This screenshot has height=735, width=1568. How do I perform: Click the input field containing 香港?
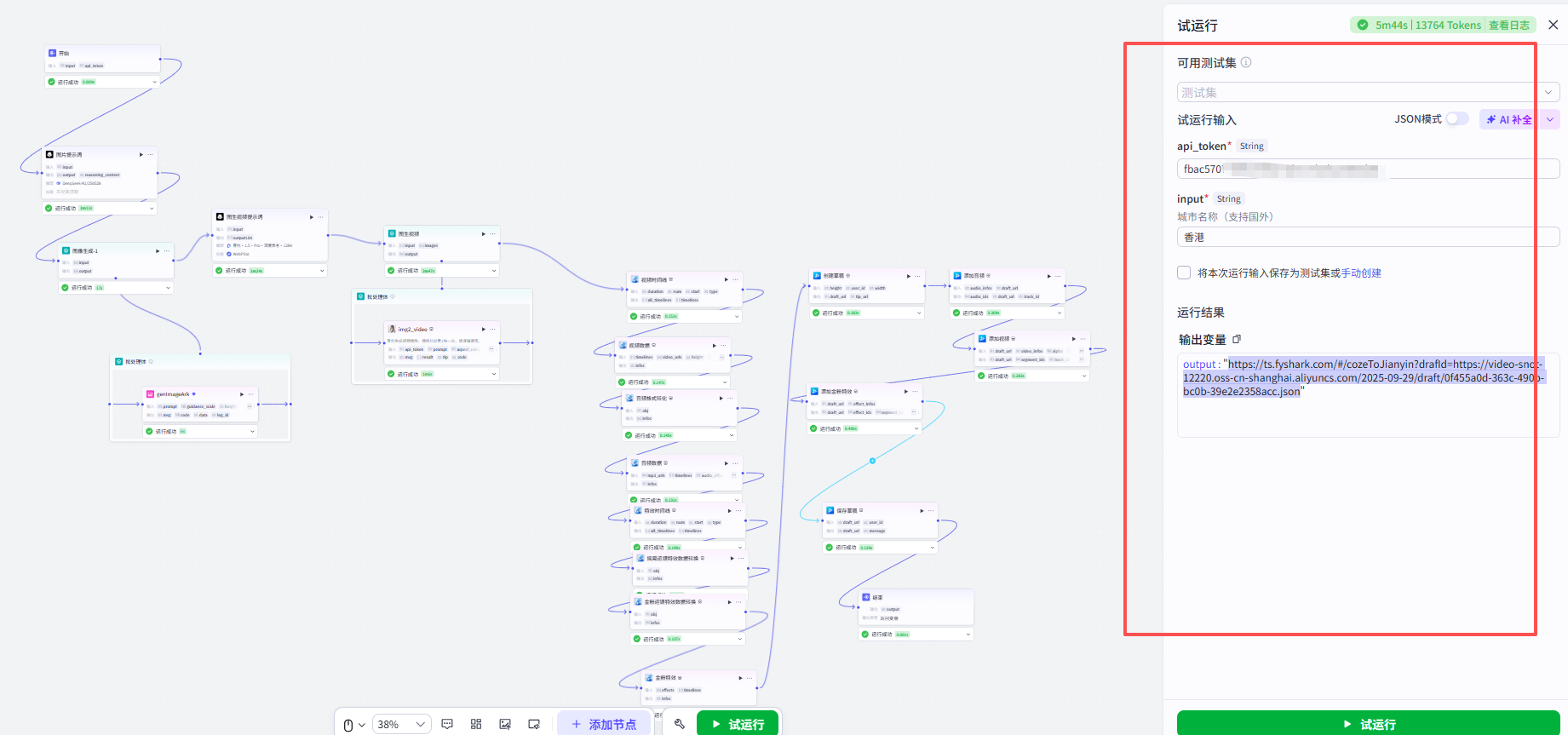point(1368,237)
